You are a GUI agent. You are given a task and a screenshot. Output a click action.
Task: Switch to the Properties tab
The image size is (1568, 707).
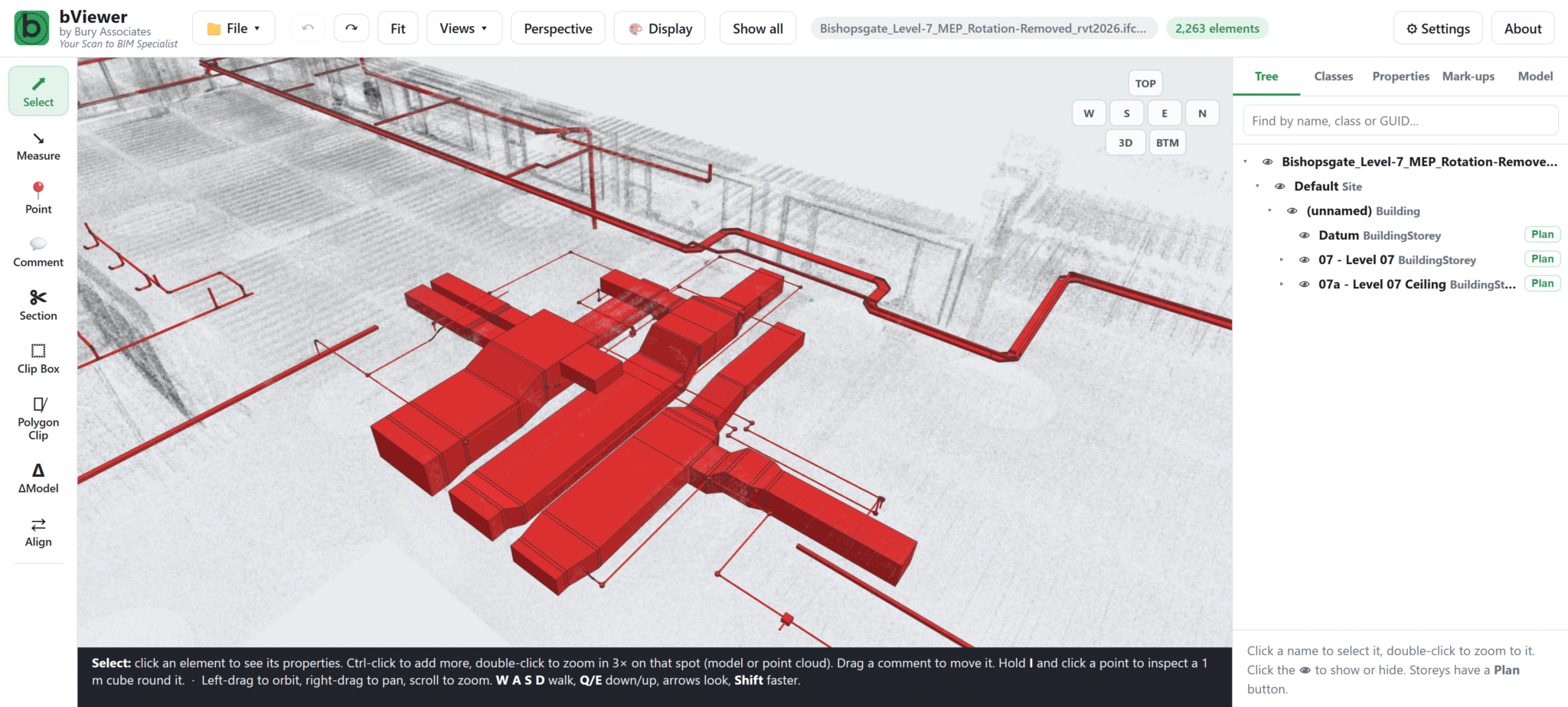pos(1400,77)
